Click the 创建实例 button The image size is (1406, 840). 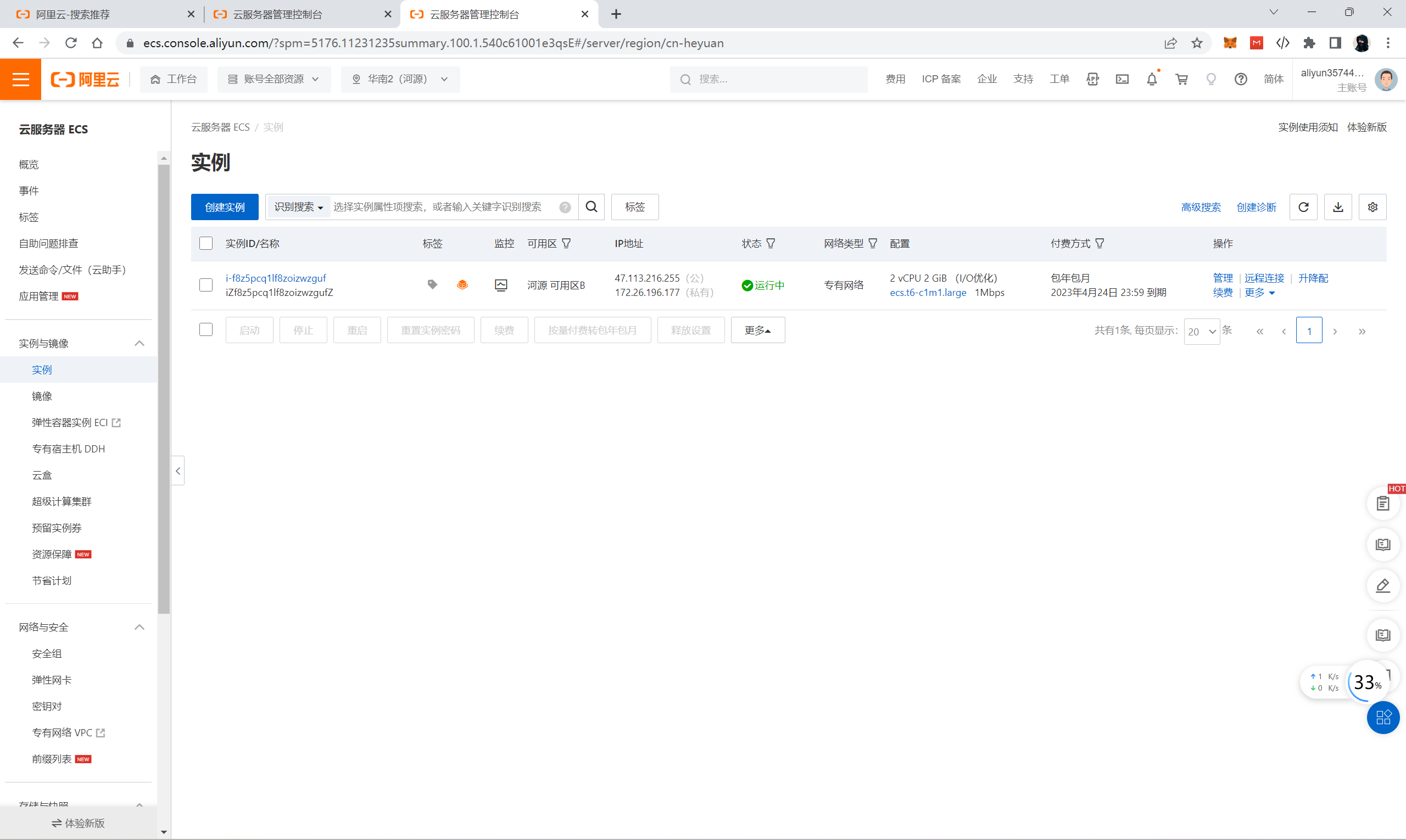pos(224,206)
